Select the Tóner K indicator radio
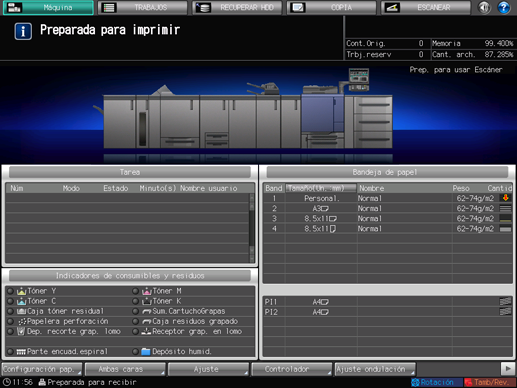This screenshot has height=388, width=517. click(135, 301)
